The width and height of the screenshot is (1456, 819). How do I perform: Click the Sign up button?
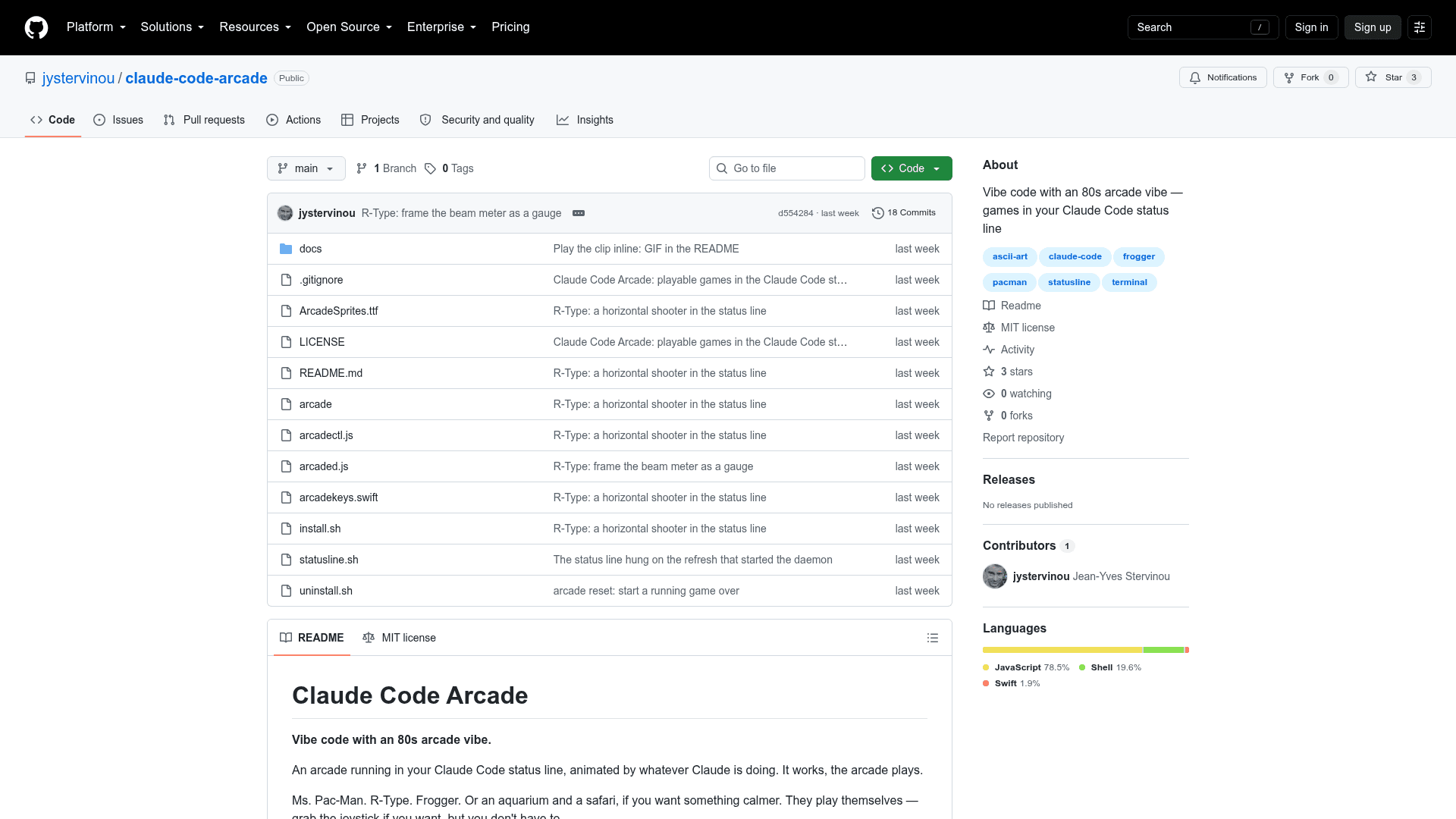pyautogui.click(x=1373, y=27)
